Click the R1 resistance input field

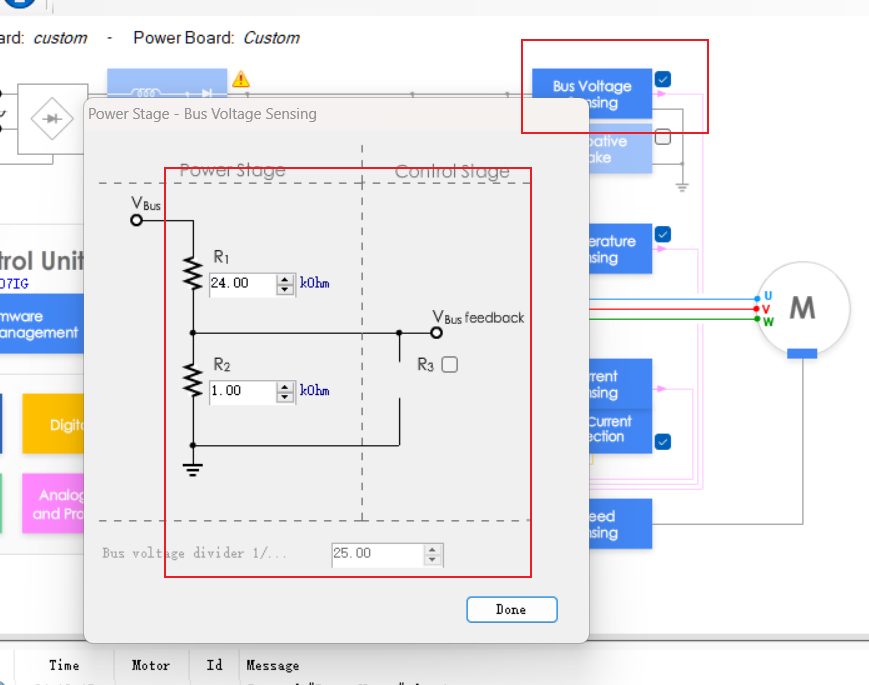[x=241, y=283]
